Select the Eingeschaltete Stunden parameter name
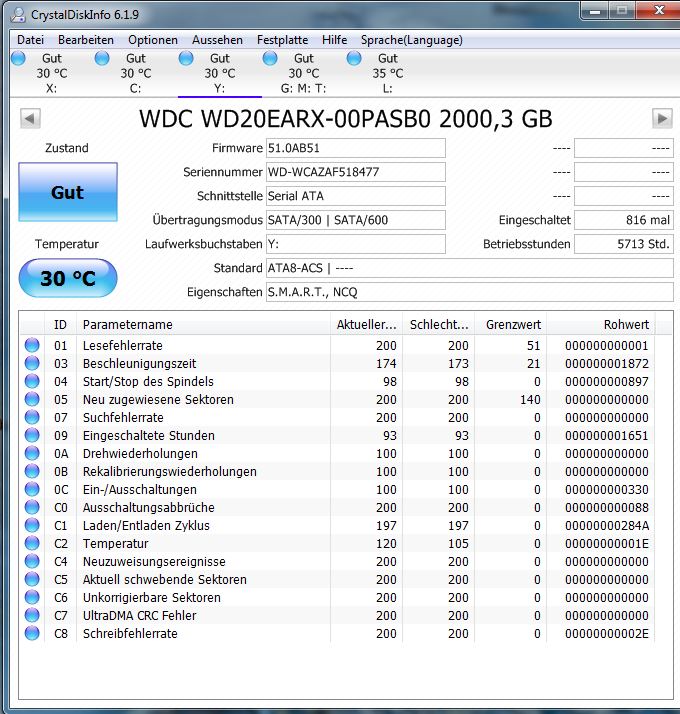The width and height of the screenshot is (680, 714). pos(148,436)
